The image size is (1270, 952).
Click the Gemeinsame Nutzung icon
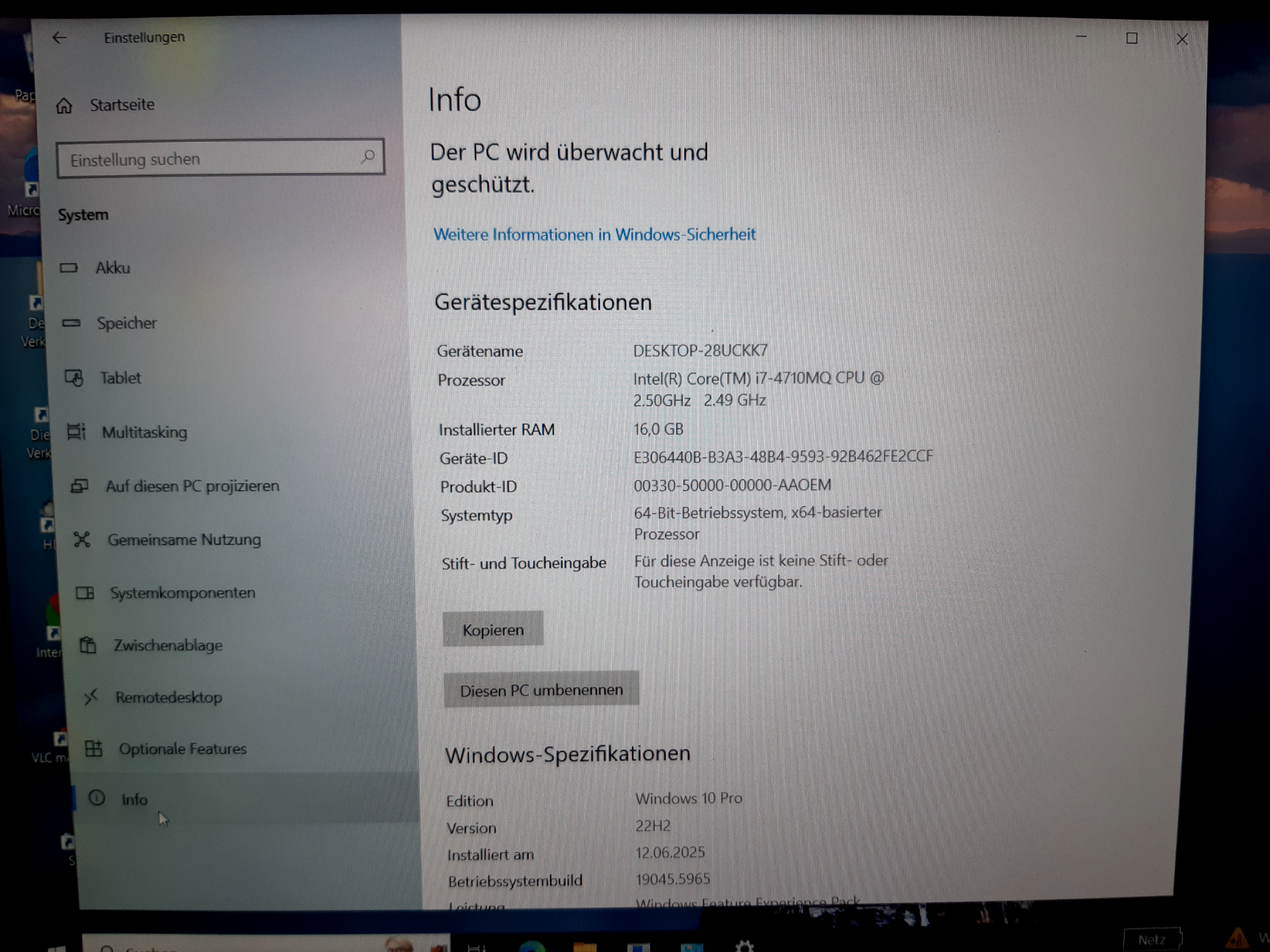(82, 539)
